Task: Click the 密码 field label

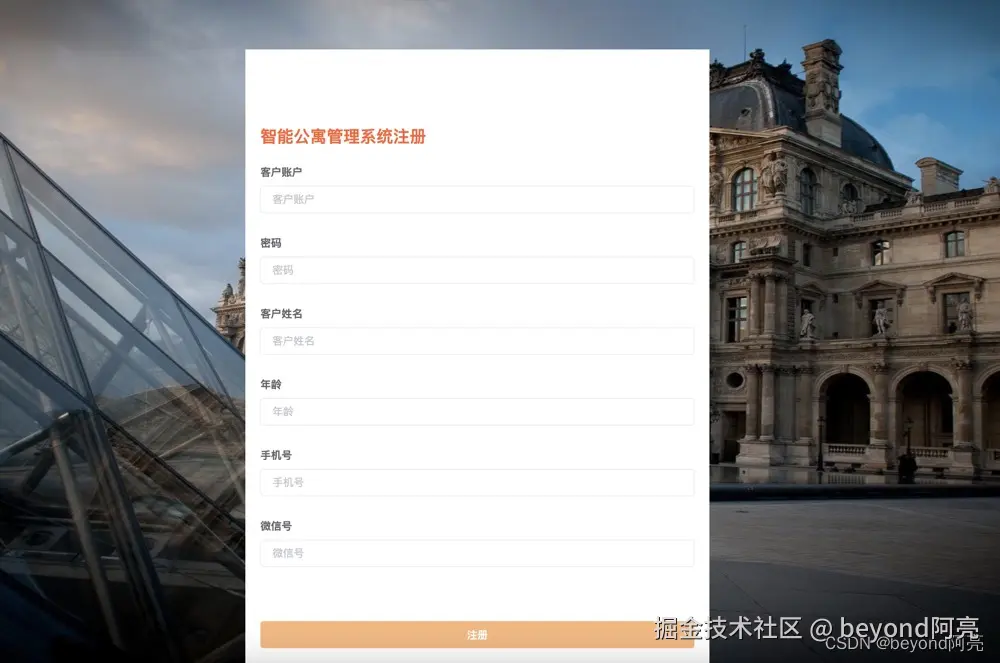Action: [272, 242]
